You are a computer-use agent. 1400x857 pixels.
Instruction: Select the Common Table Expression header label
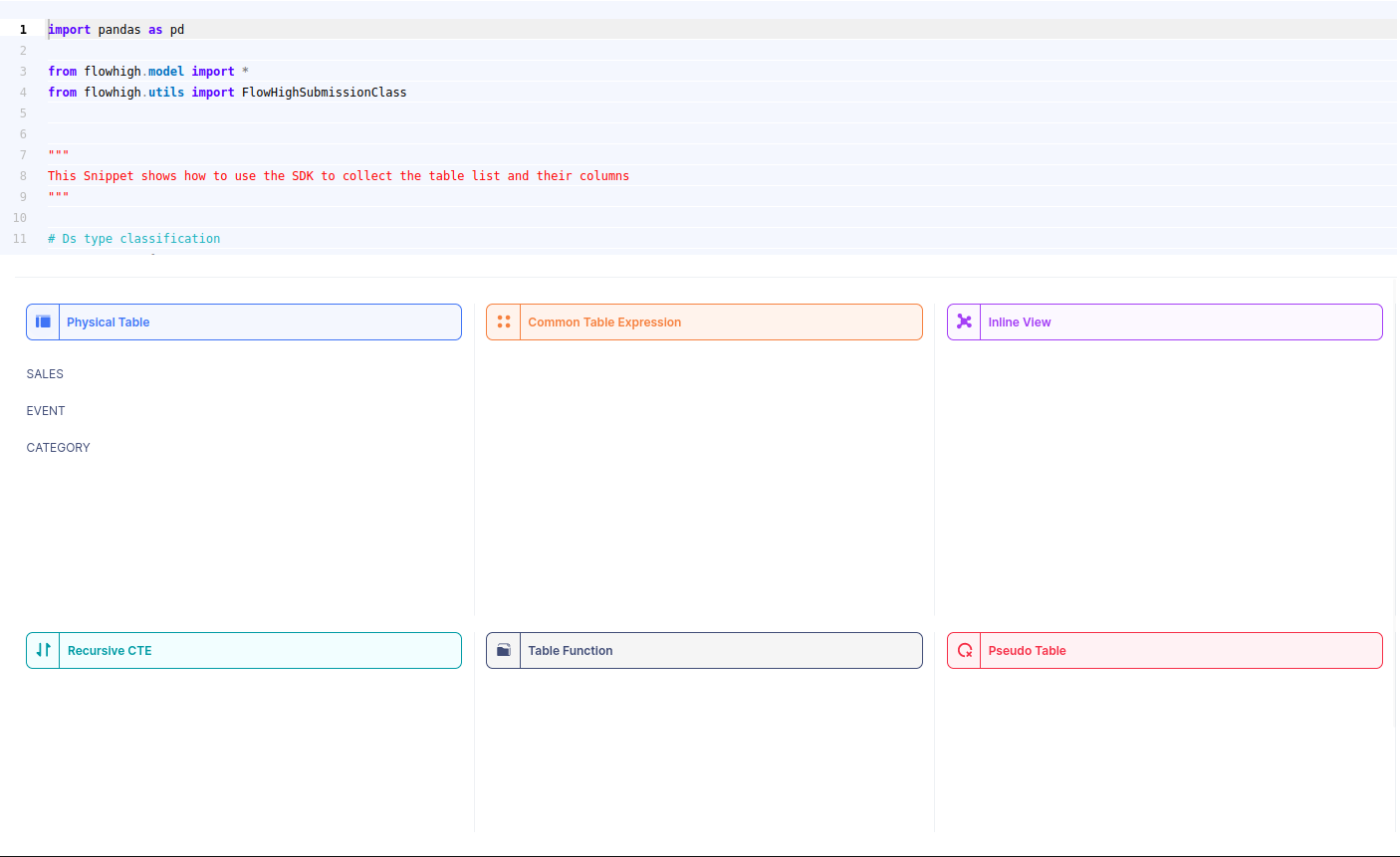click(604, 322)
